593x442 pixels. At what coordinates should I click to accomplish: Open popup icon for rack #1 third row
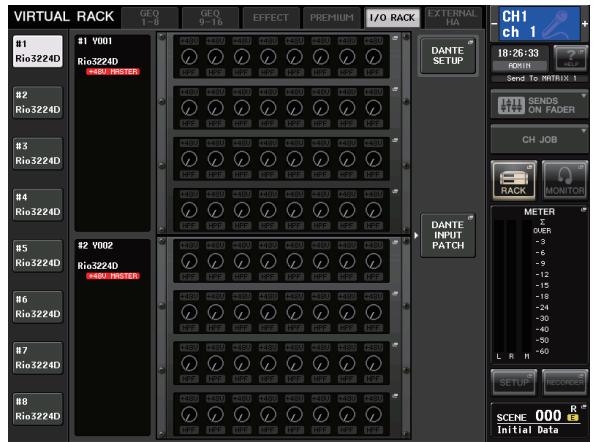point(395,140)
